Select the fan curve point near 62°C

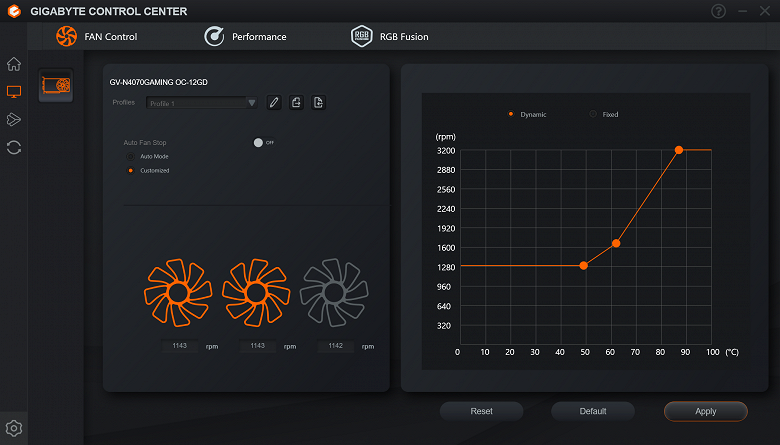616,243
